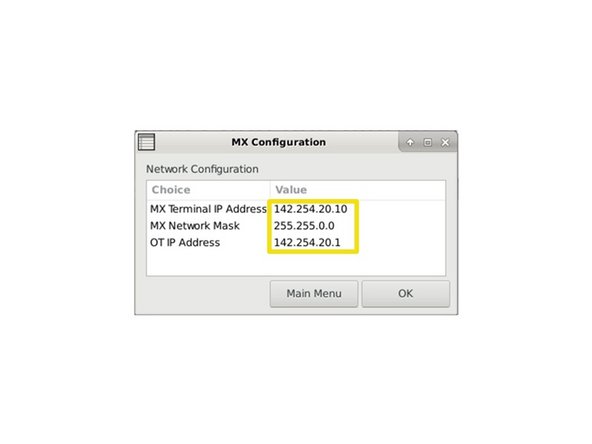This screenshot has width=592, height=444.
Task: Edit the value 255.255.0.0
Action: [304, 225]
